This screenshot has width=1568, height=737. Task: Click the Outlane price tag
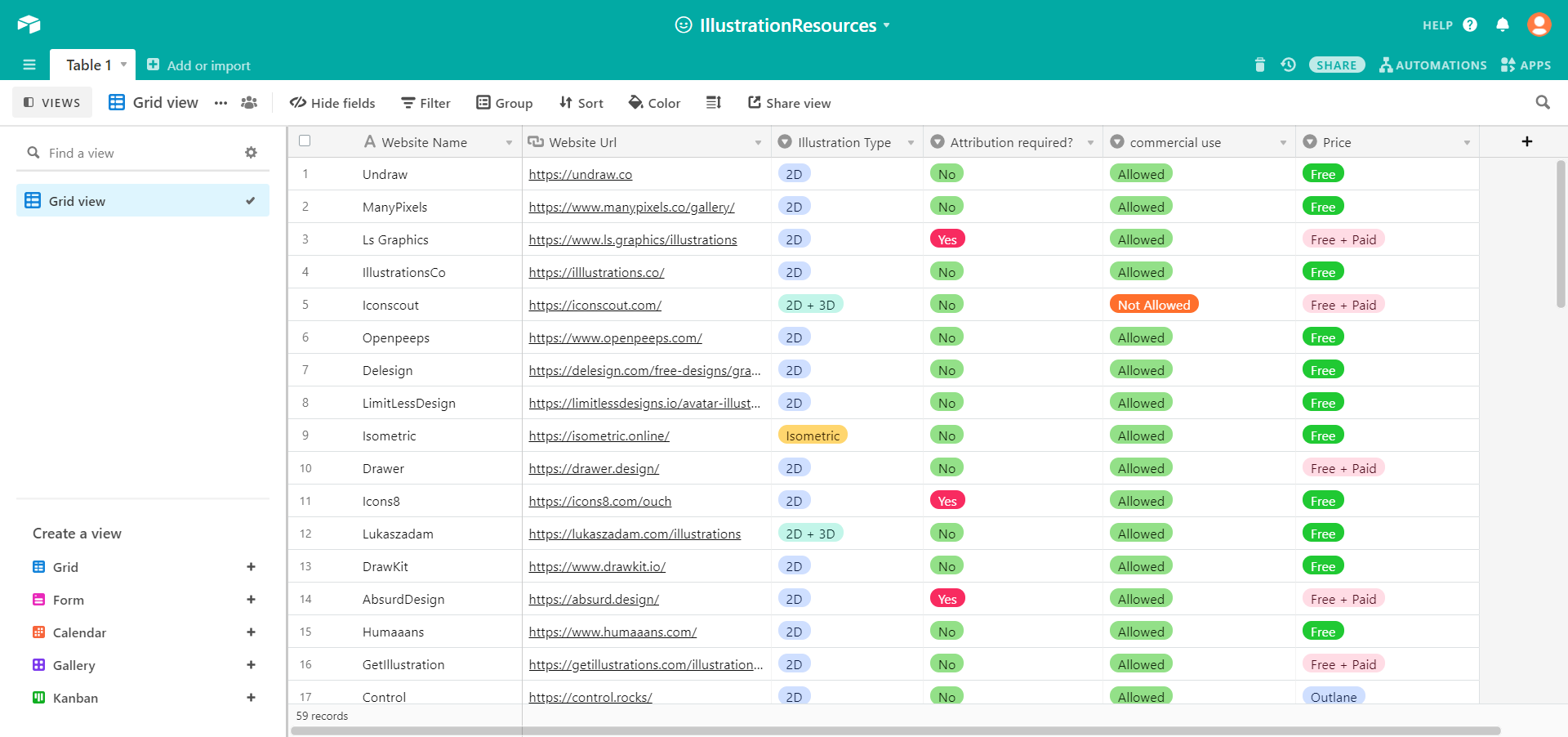(x=1334, y=696)
